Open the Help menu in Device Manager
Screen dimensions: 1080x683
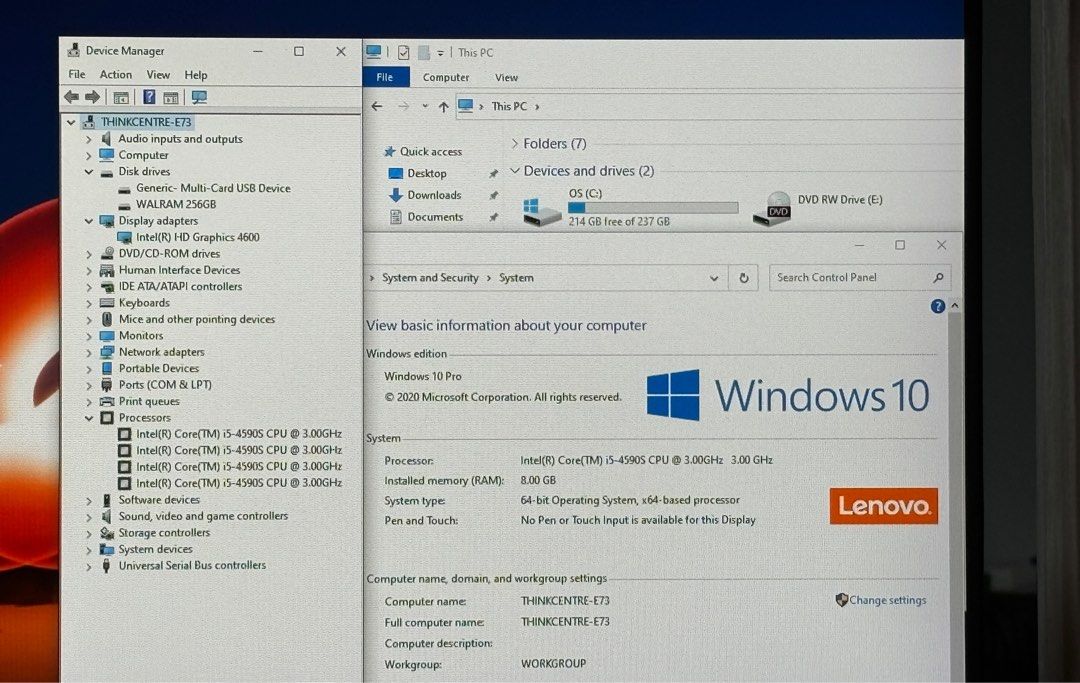point(196,75)
